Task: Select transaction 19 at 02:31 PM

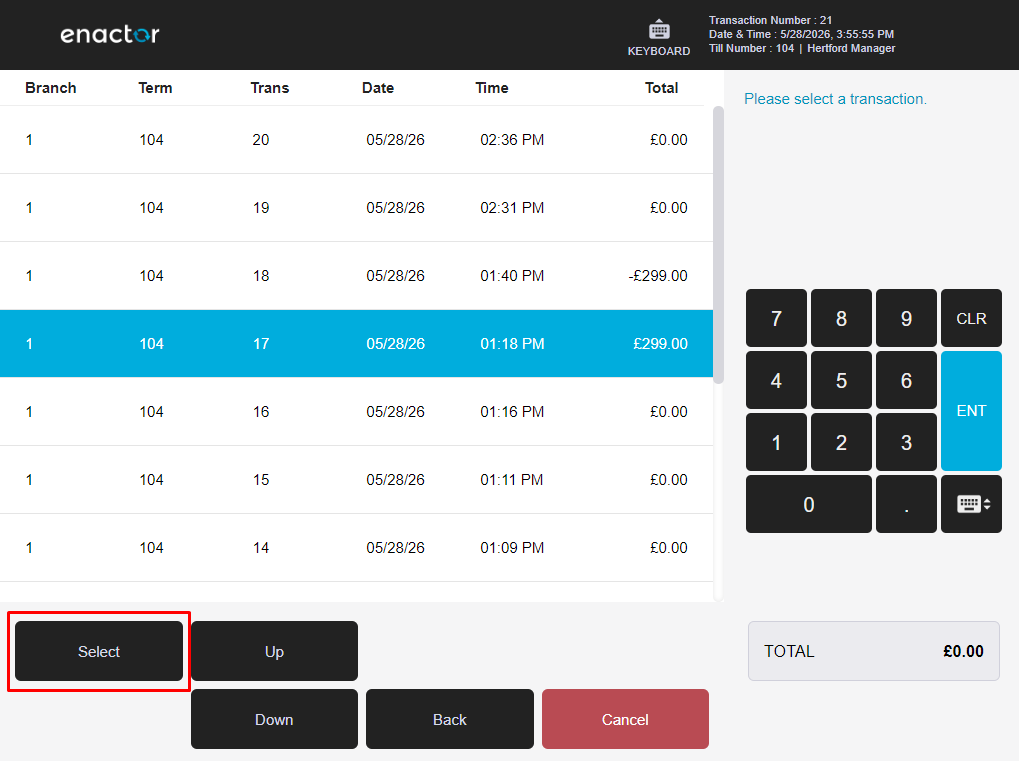Action: coord(356,208)
